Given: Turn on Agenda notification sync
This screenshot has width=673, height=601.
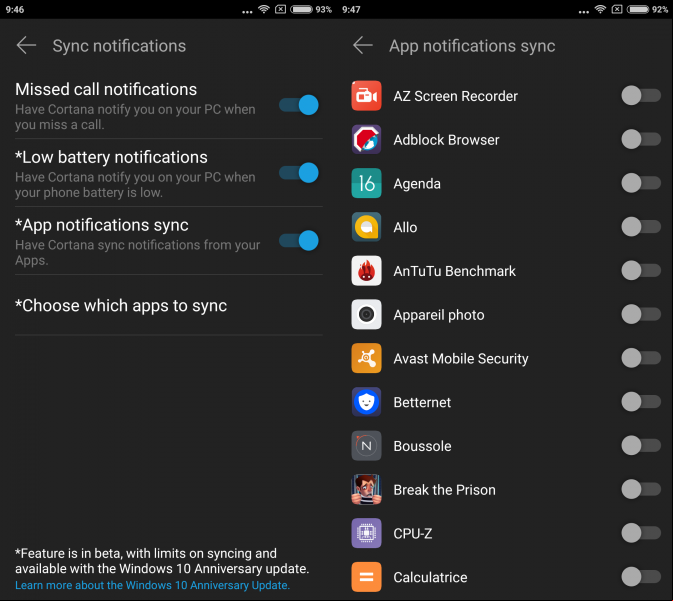Looking at the screenshot, I should [641, 183].
